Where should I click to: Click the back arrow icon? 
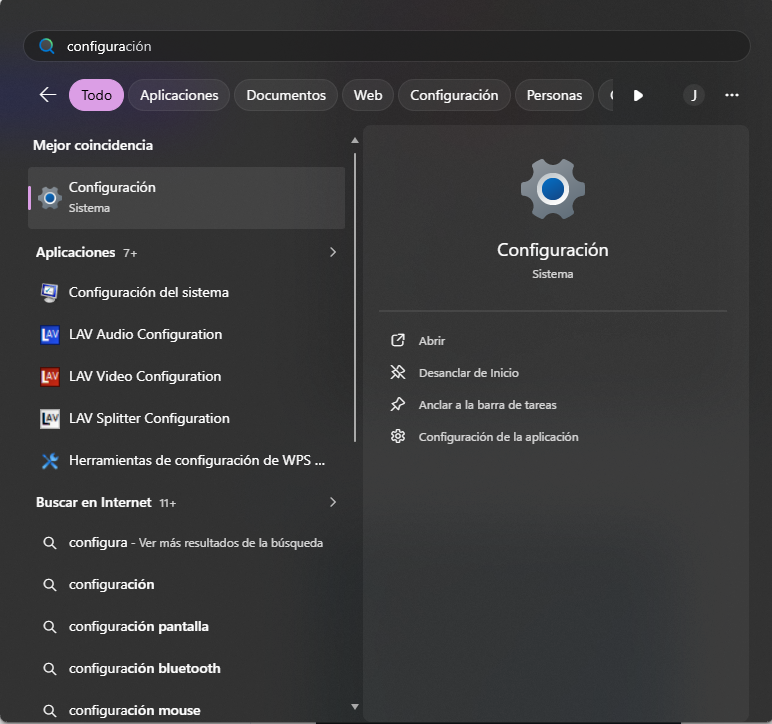(48, 95)
